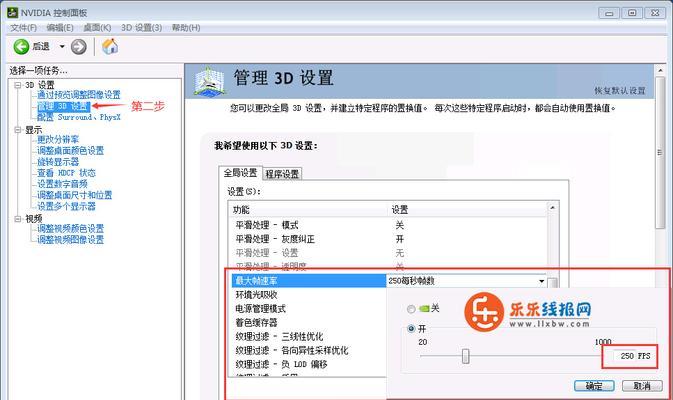Collapse the 显示 tree node
Viewport: 673px width, 400px height.
pos(18,130)
